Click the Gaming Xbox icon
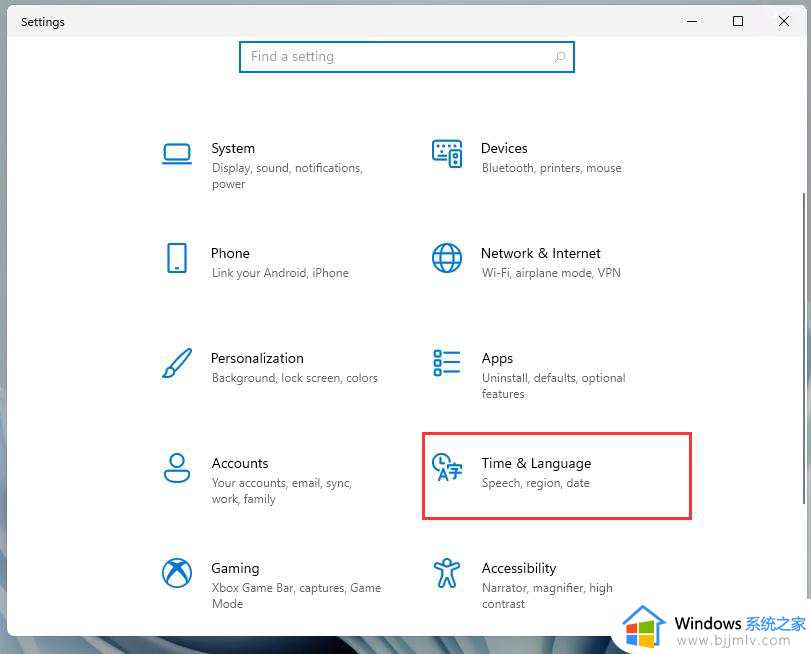This screenshot has width=811, height=654. (x=177, y=573)
